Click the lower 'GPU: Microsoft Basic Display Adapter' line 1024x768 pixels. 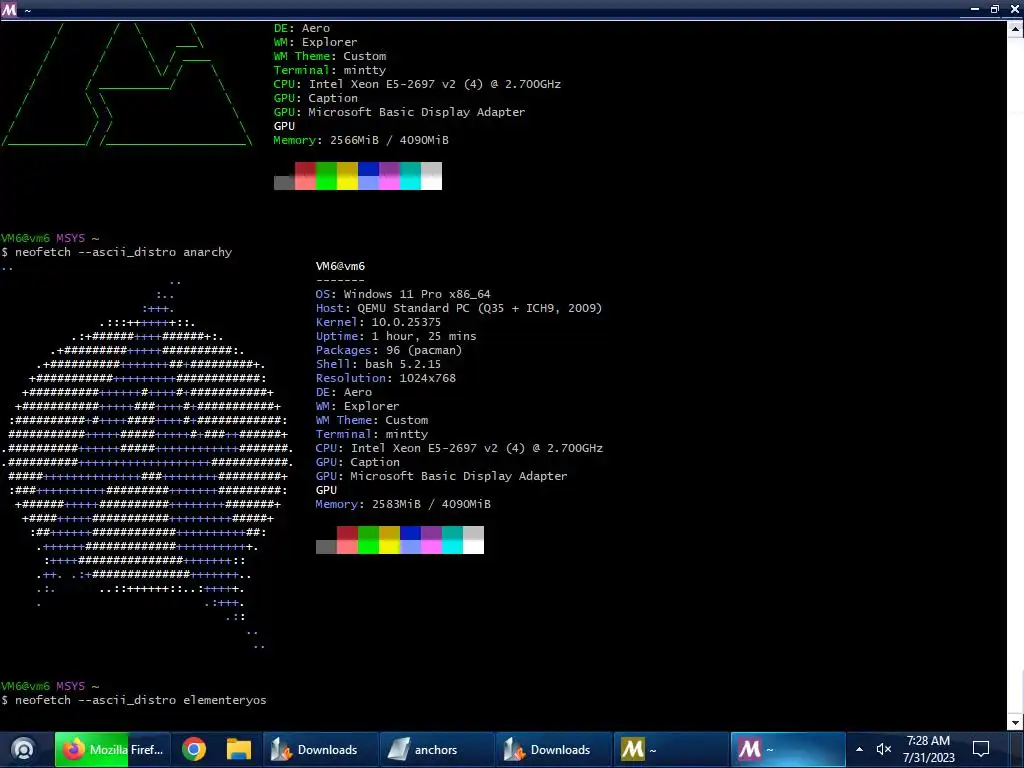coord(441,476)
